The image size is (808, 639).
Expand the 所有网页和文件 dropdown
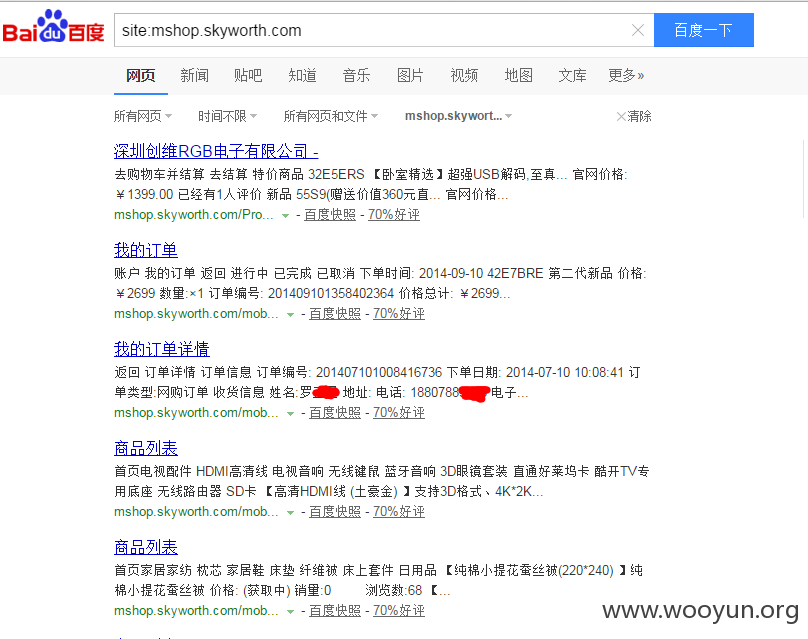(x=331, y=116)
